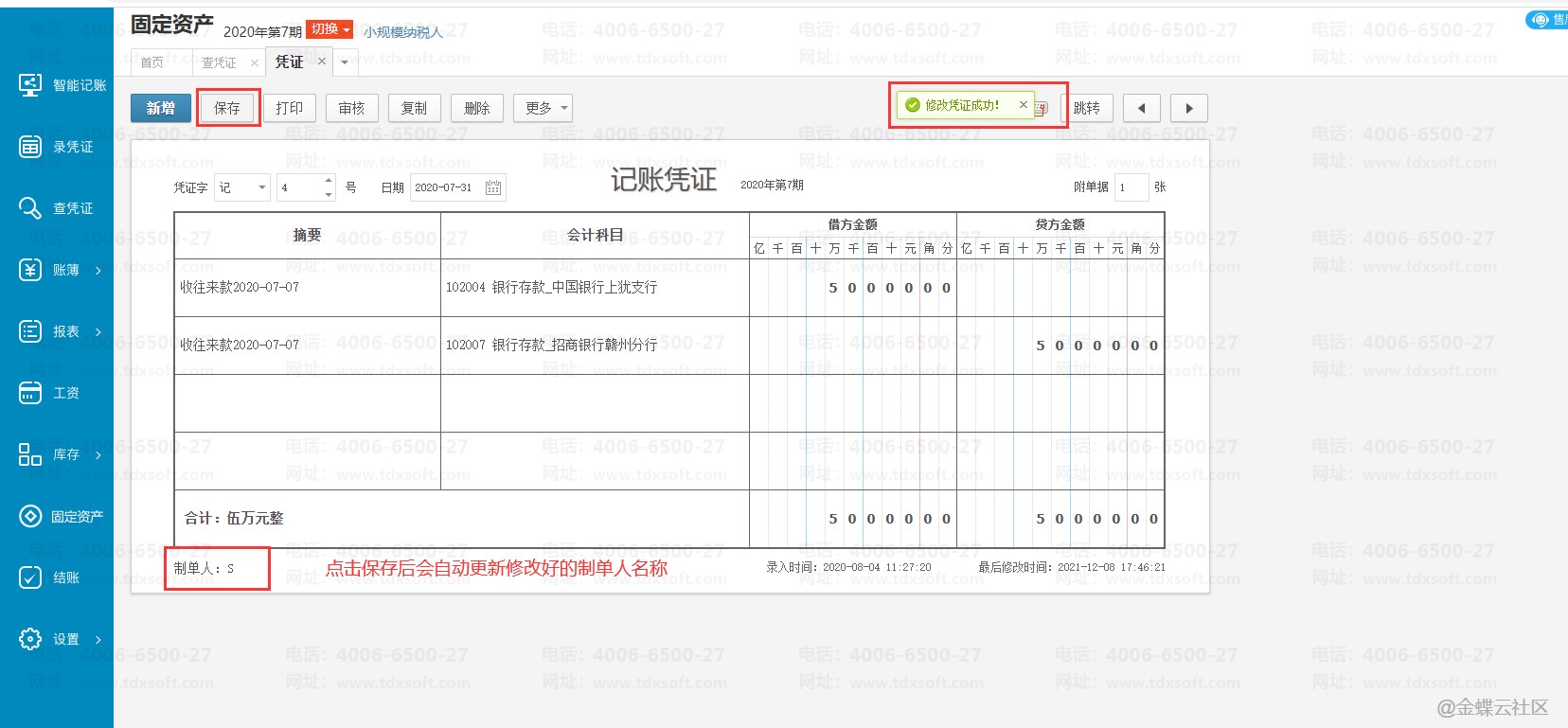Open 录凭证 from the sidebar

click(30, 147)
